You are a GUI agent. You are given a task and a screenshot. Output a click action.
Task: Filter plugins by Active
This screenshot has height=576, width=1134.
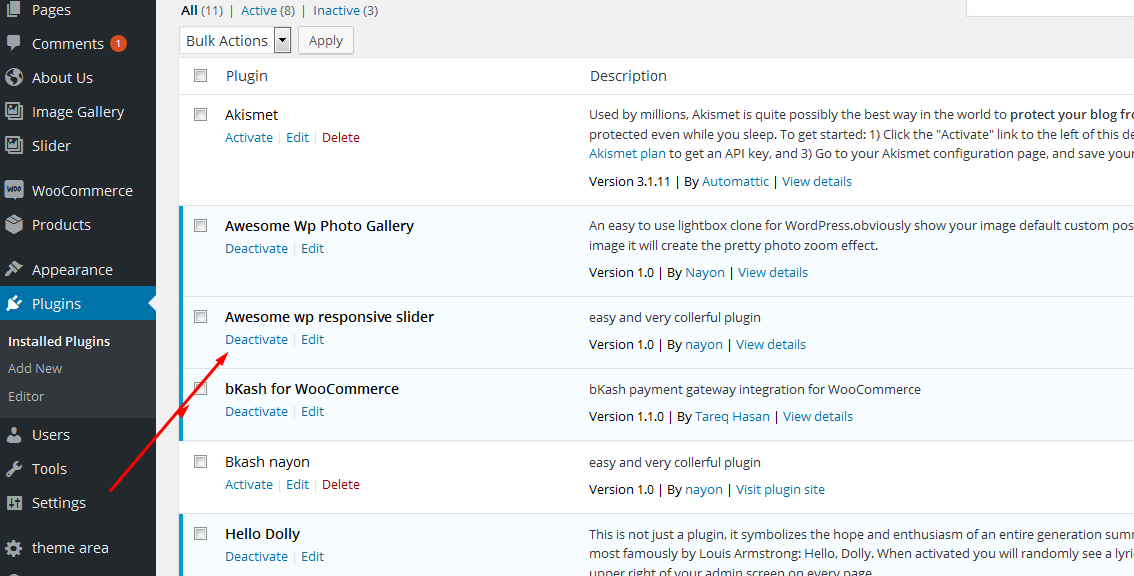(x=259, y=11)
